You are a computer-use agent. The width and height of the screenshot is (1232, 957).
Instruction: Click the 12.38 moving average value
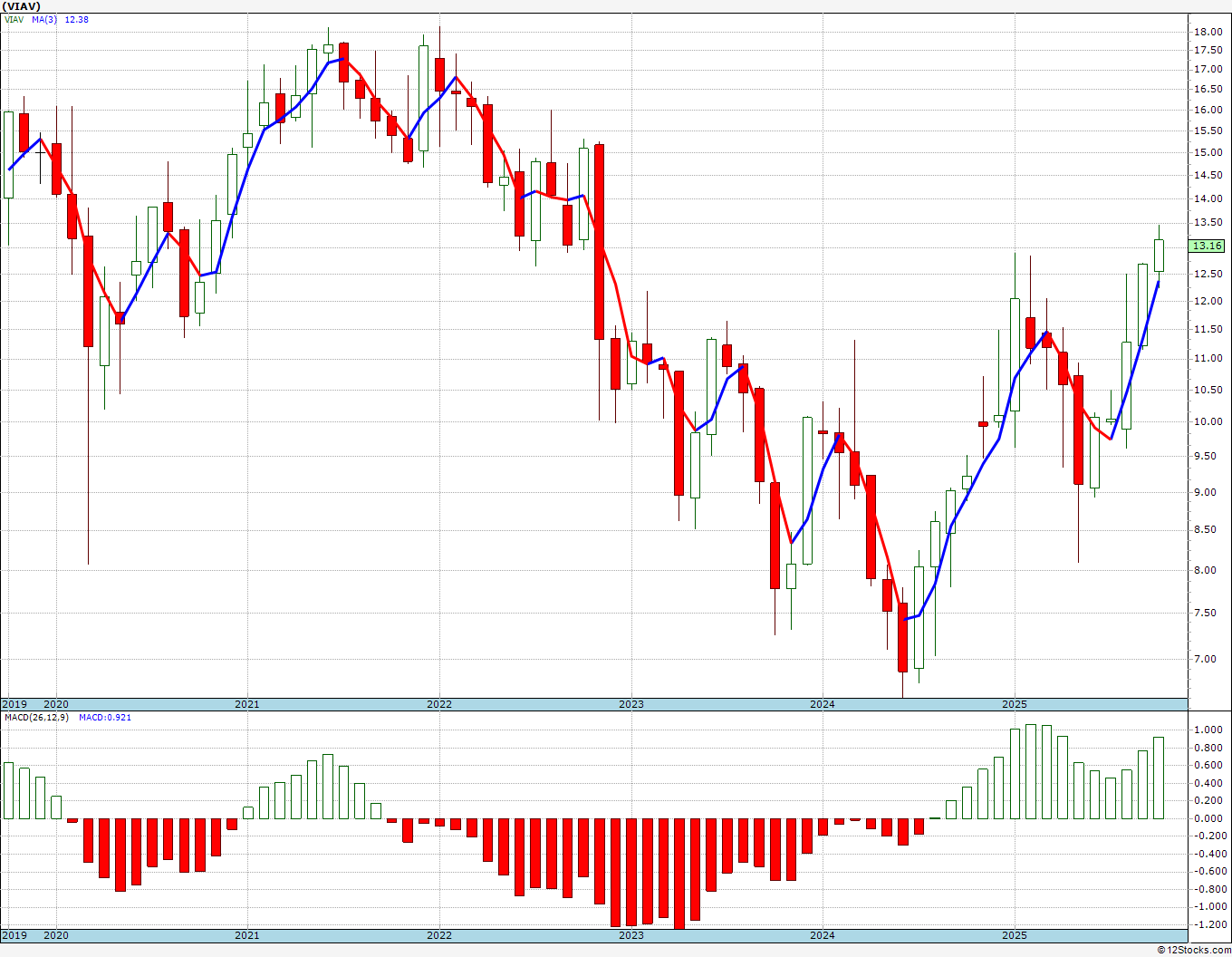78,20
